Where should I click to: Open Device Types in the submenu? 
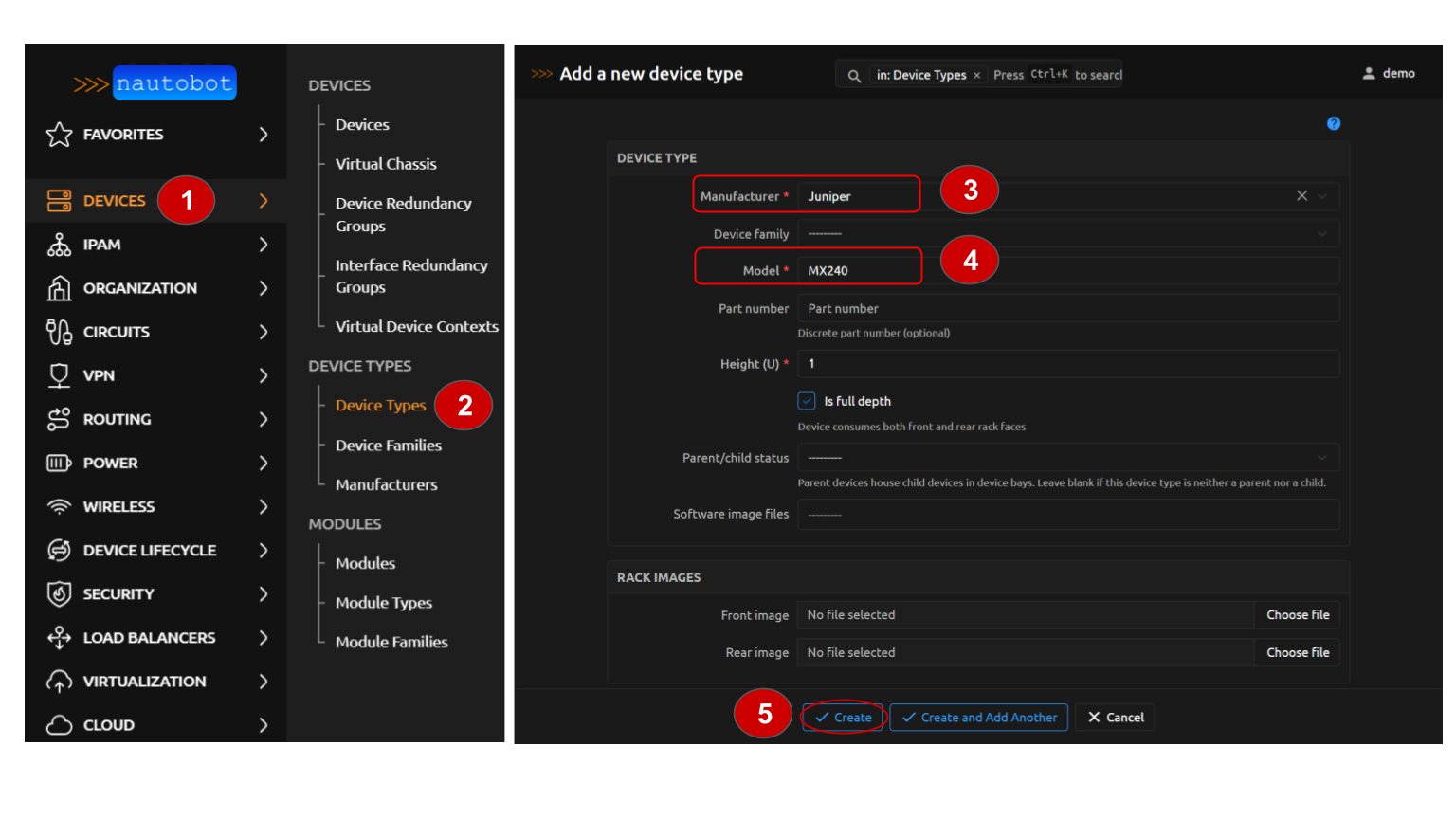tap(380, 406)
